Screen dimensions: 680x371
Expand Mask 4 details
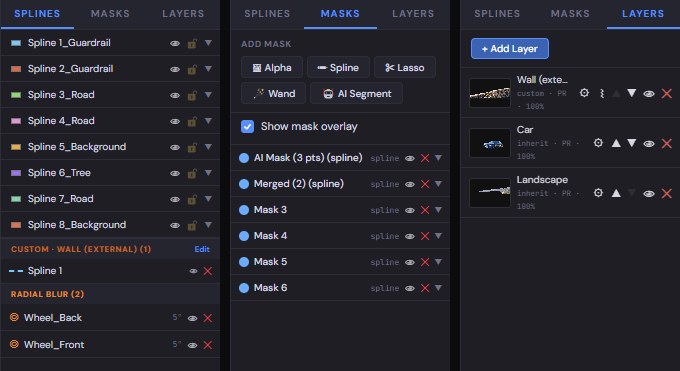[x=438, y=236]
